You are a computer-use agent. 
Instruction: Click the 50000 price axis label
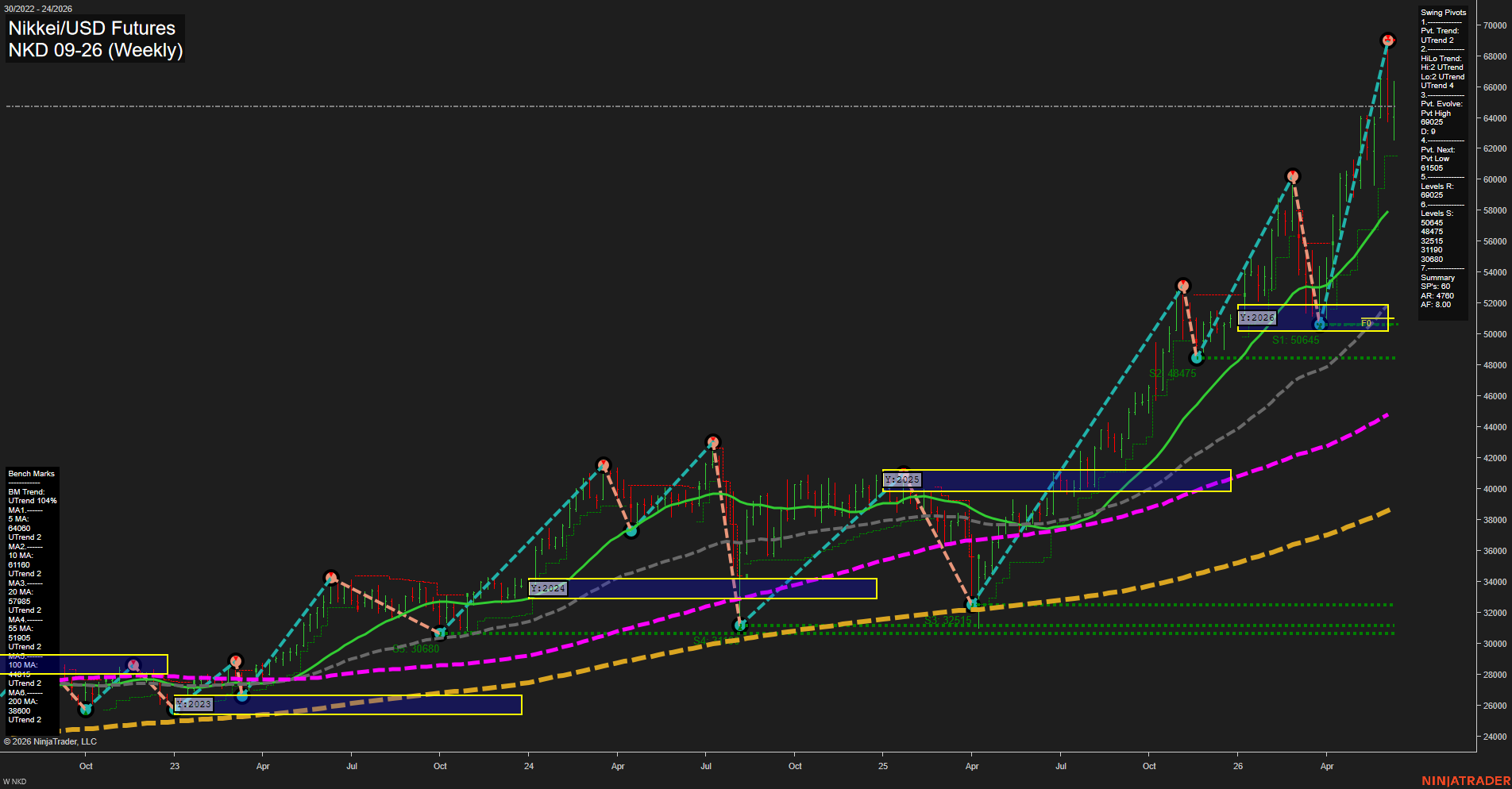[1495, 334]
